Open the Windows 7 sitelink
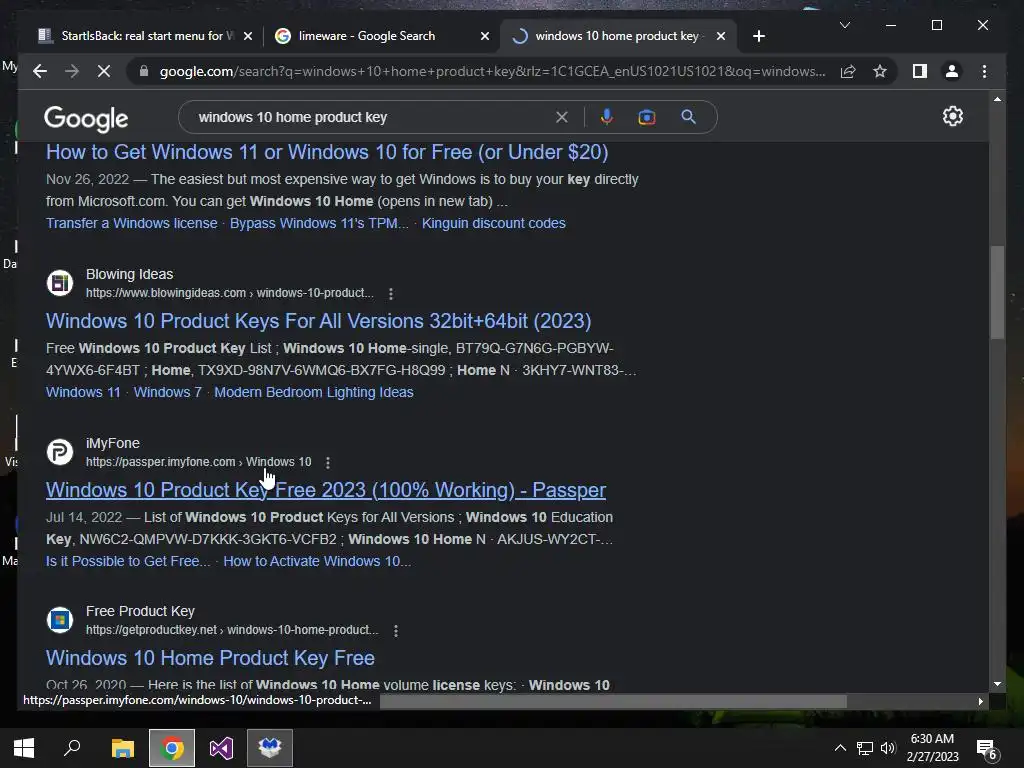This screenshot has width=1024, height=768. pyautogui.click(x=167, y=392)
